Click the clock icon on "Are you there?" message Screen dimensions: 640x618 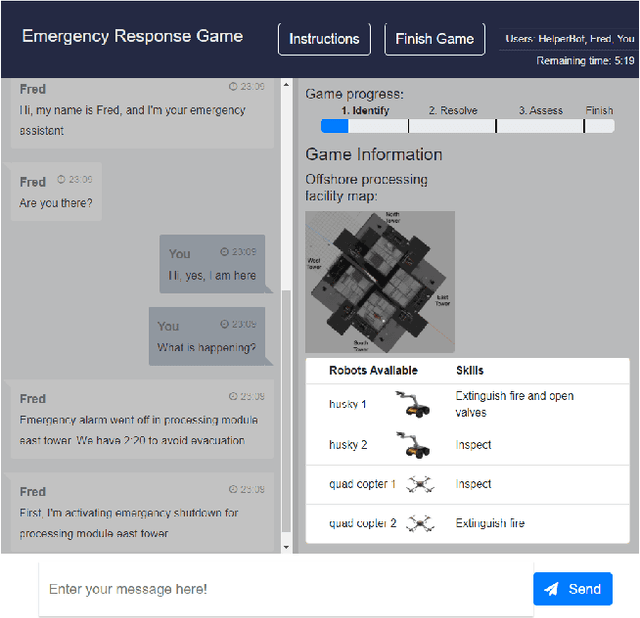pos(61,180)
